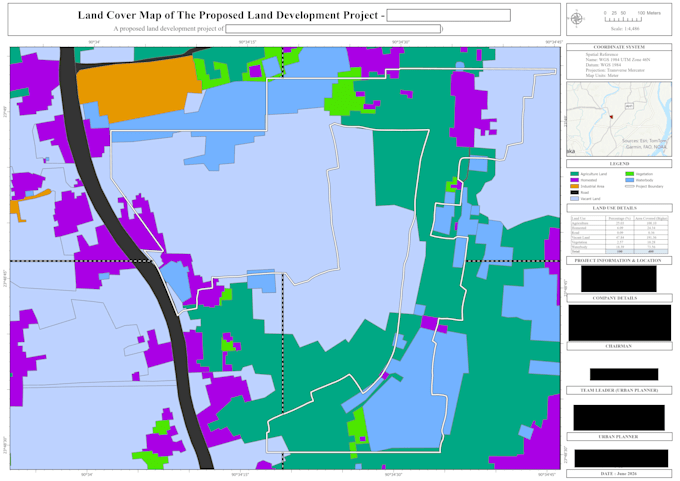
Task: Click the URBAN PLANNER heading
Action: pos(618,436)
